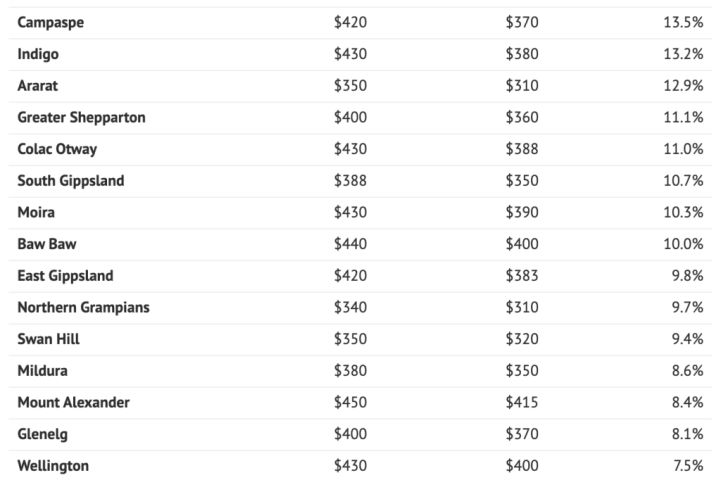This screenshot has width=720, height=480.
Task: Select South Gippsland in the table
Action: (x=71, y=181)
